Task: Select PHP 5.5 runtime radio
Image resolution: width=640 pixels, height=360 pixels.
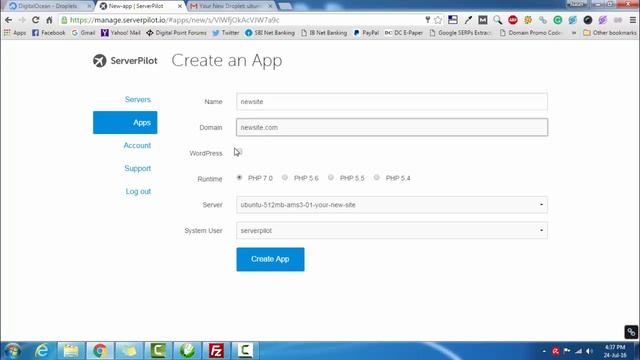Action: pyautogui.click(x=331, y=178)
